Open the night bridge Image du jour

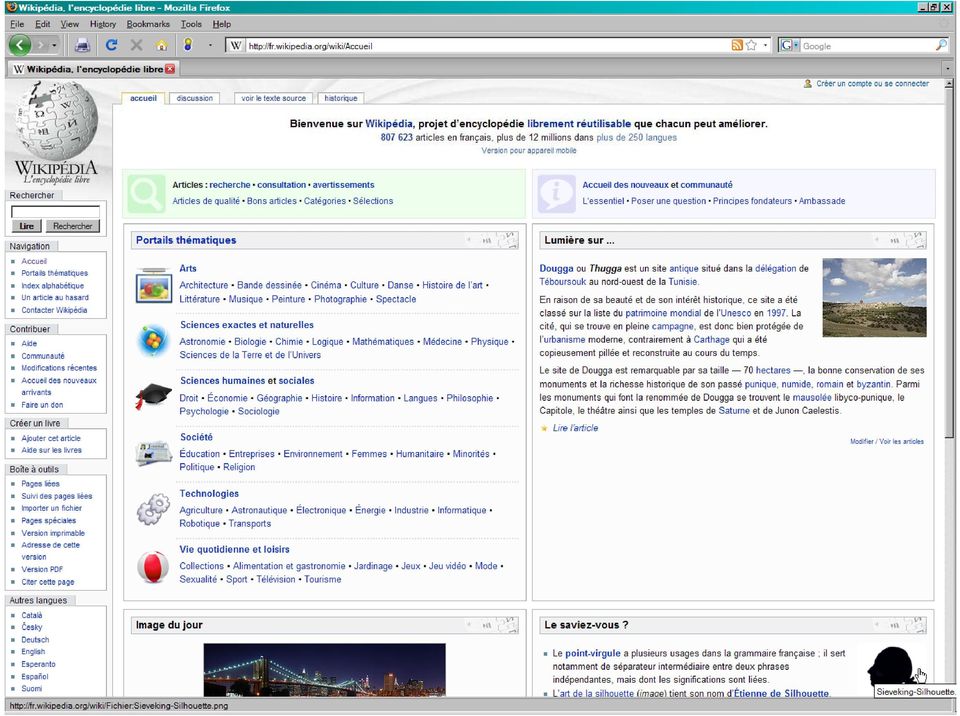tap(324, 669)
